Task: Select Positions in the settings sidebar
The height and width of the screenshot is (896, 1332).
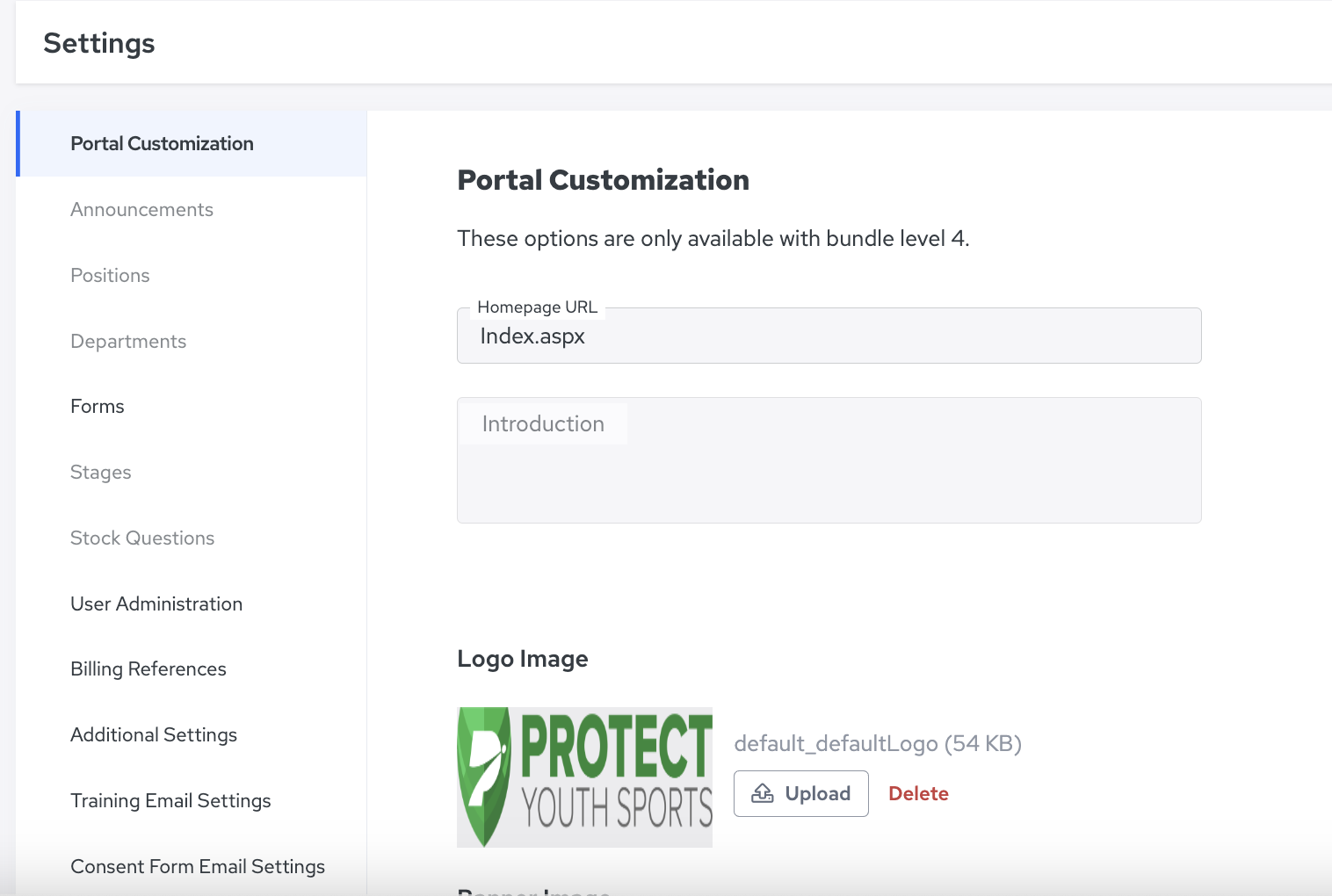Action: (110, 275)
